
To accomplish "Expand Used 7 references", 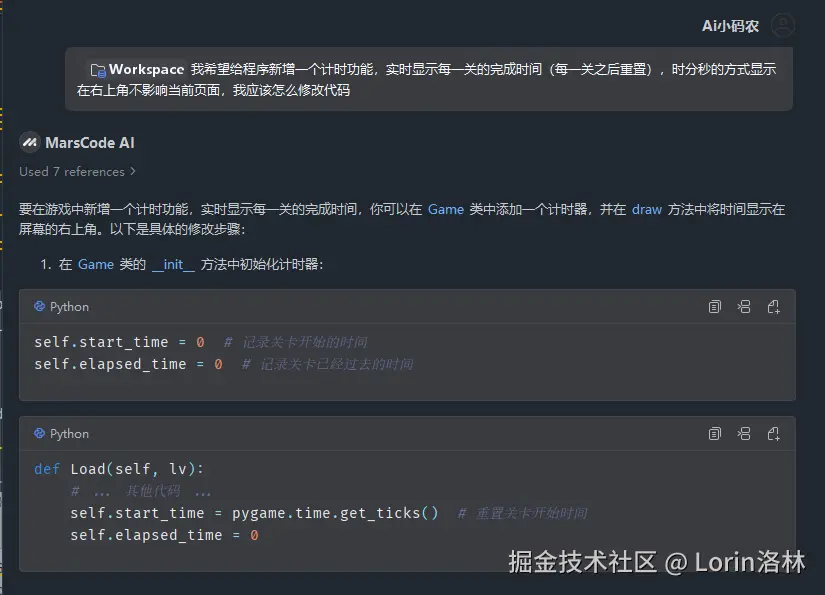I will [77, 172].
